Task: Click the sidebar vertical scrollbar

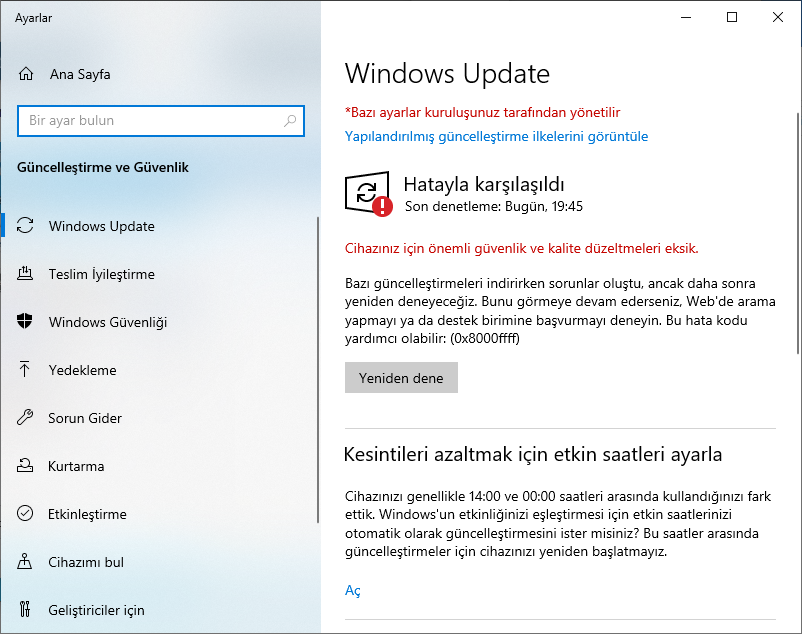Action: [318, 370]
